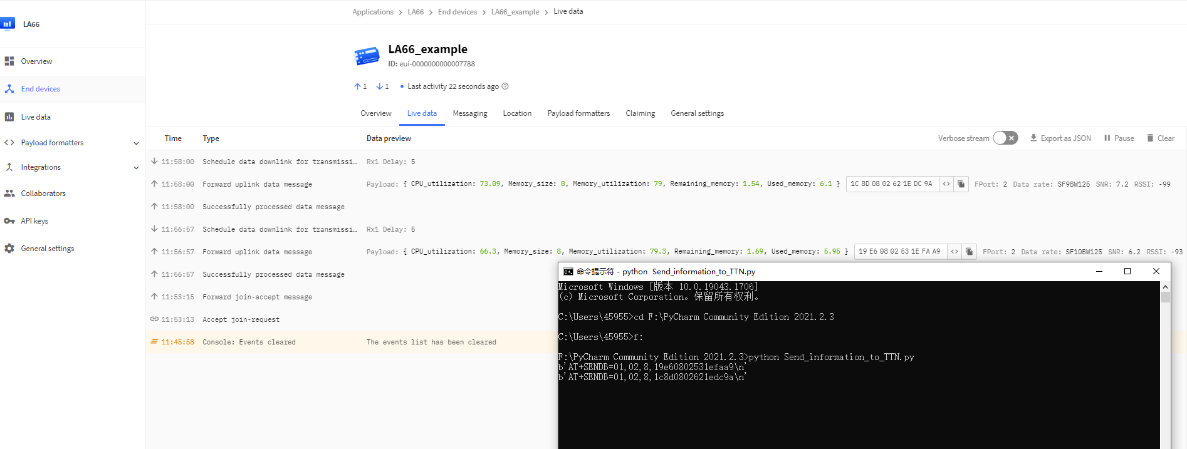Copy payload 19 E6 08 02 63 1E FA A9

click(x=968, y=251)
